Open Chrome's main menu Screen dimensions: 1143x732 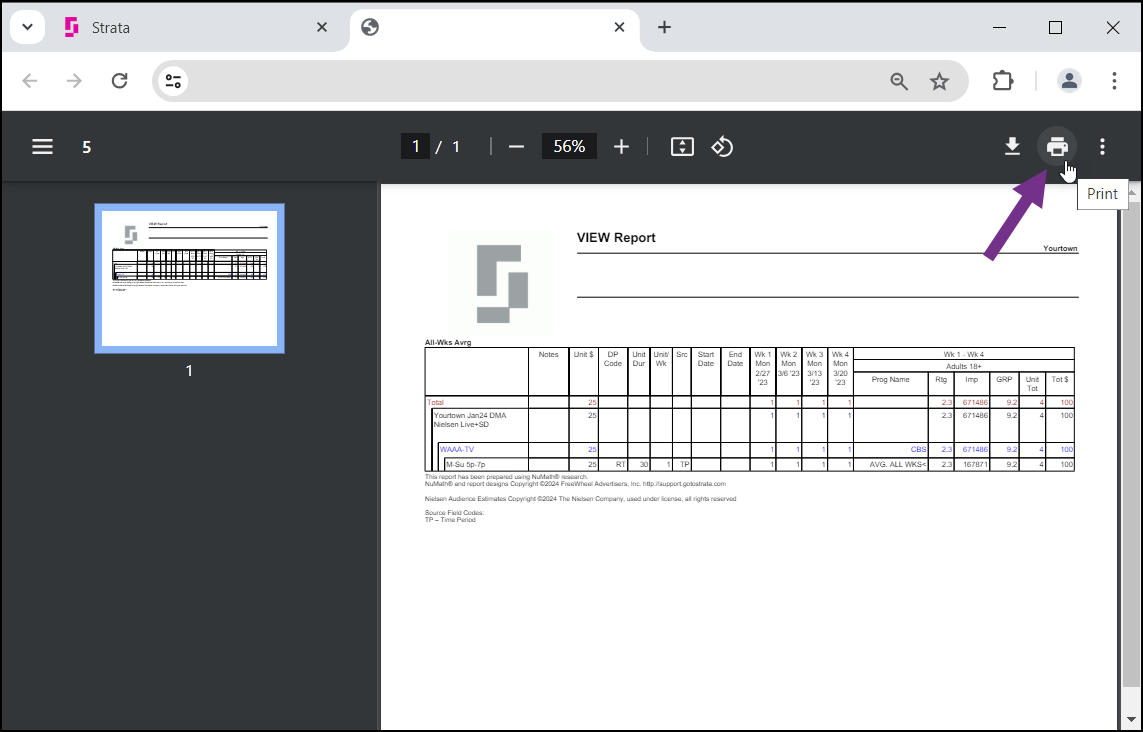pyautogui.click(x=1115, y=80)
